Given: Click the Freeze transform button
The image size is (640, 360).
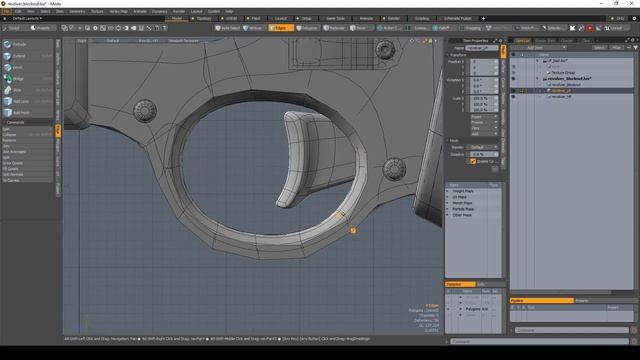Looking at the screenshot, I should coord(484,122).
